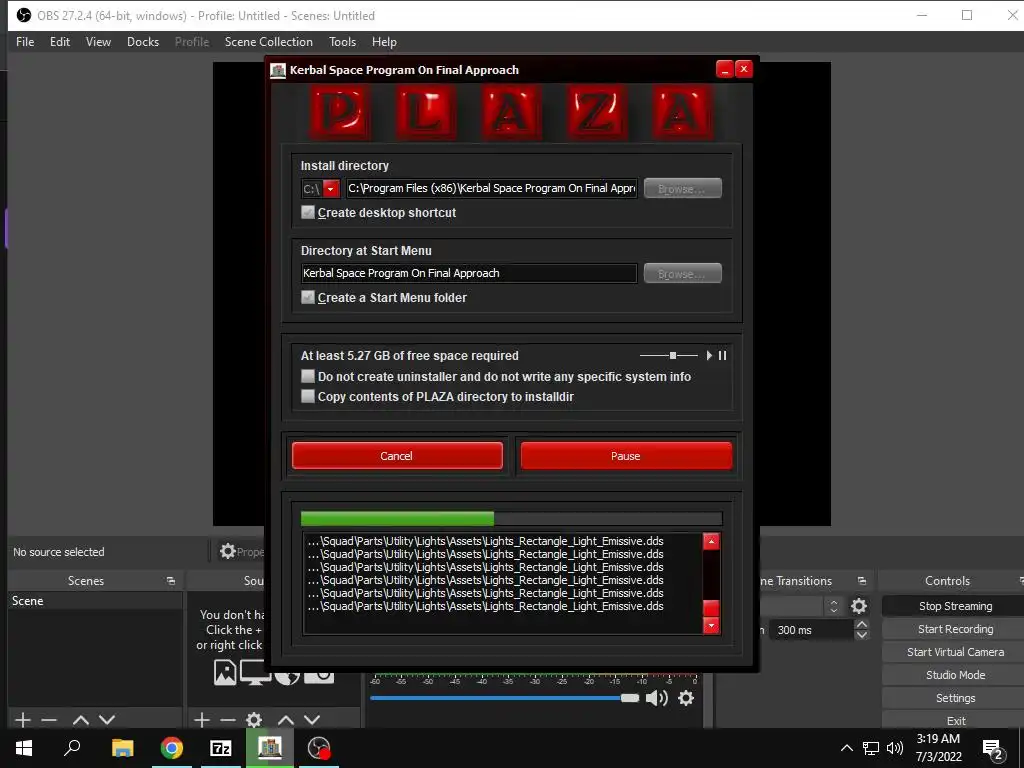Mute audio using speaker icon in OBS mixer

coord(656,698)
